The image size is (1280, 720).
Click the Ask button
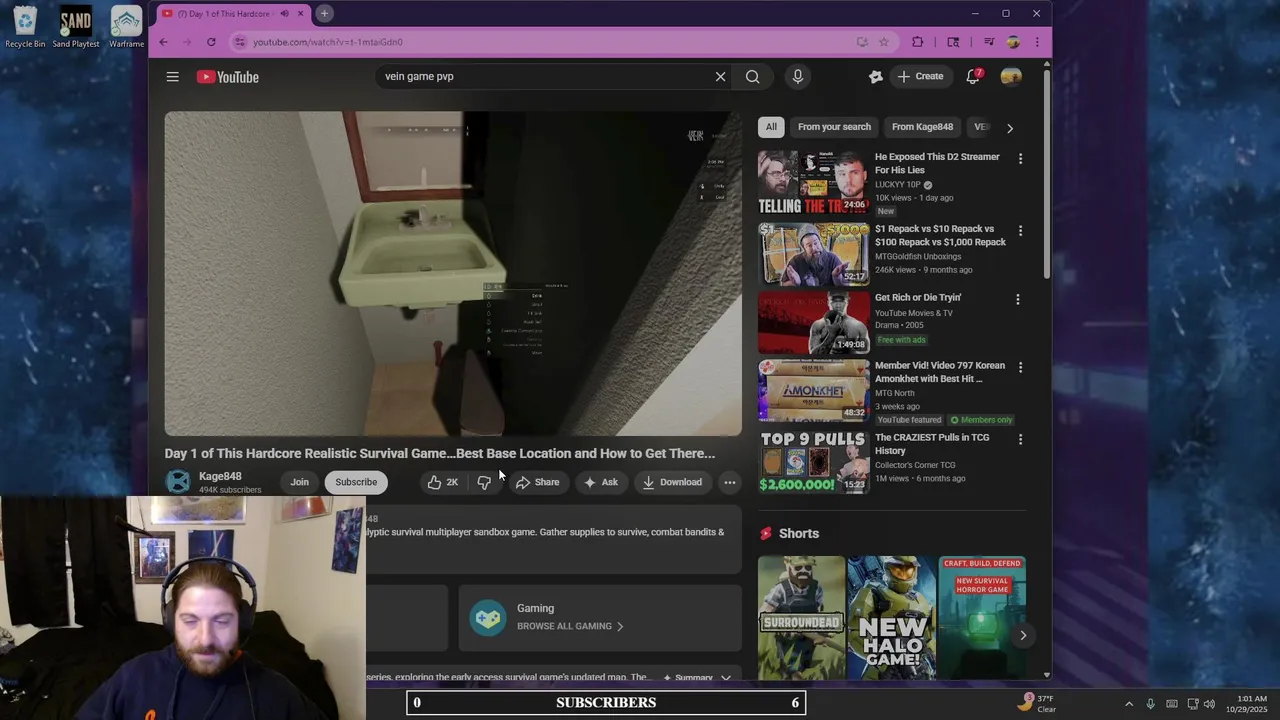(x=601, y=482)
